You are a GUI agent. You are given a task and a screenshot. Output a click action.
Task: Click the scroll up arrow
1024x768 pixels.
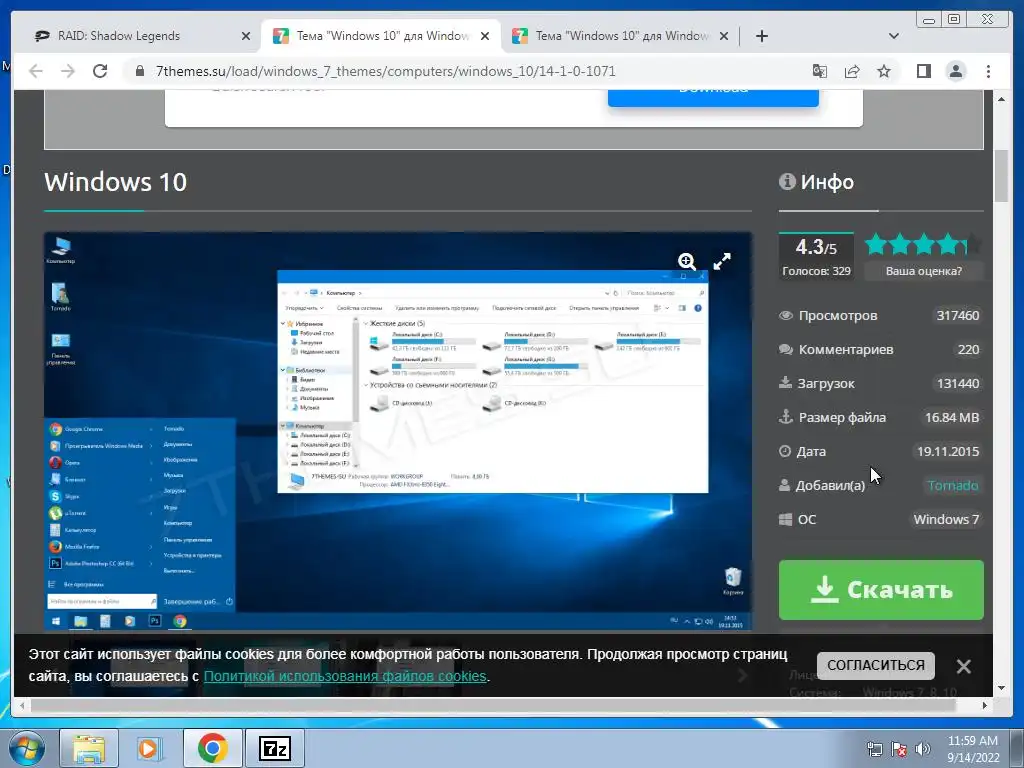point(1001,99)
